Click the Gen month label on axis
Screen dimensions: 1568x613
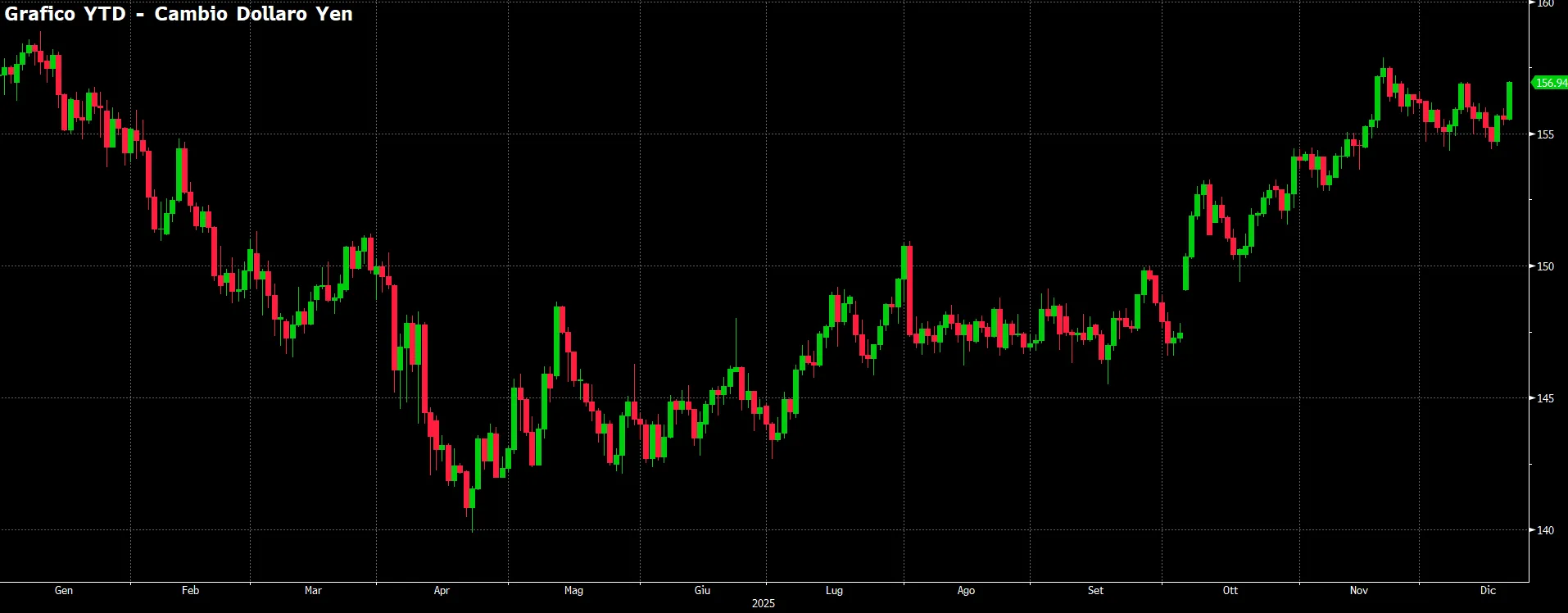click(64, 590)
